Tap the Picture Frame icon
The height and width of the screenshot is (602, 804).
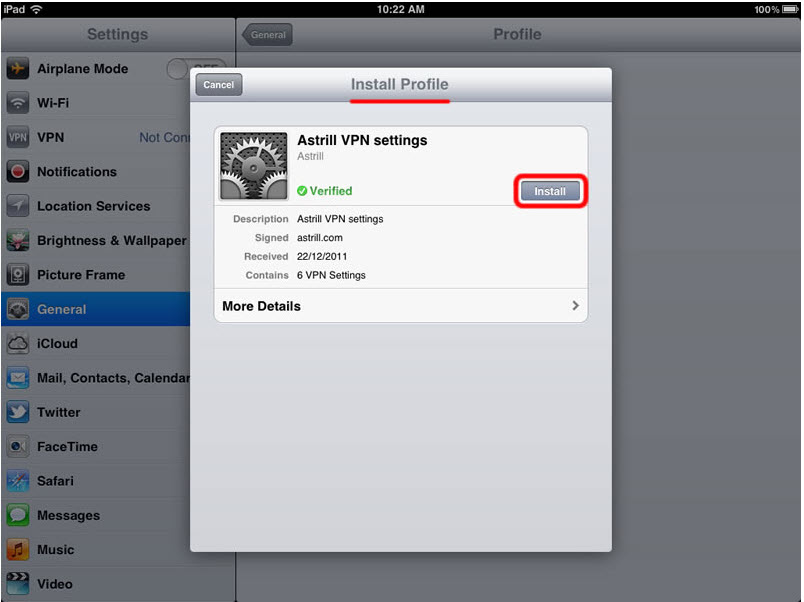(18, 274)
